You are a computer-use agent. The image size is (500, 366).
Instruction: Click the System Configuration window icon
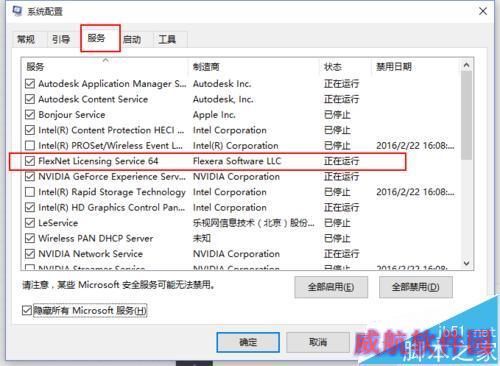[x=17, y=11]
